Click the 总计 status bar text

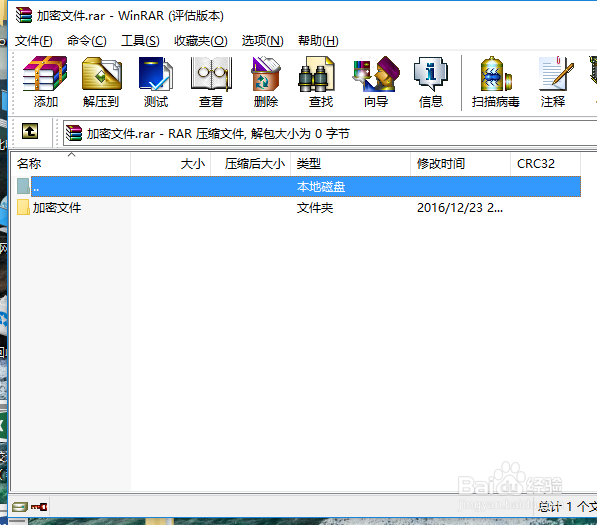pos(567,507)
